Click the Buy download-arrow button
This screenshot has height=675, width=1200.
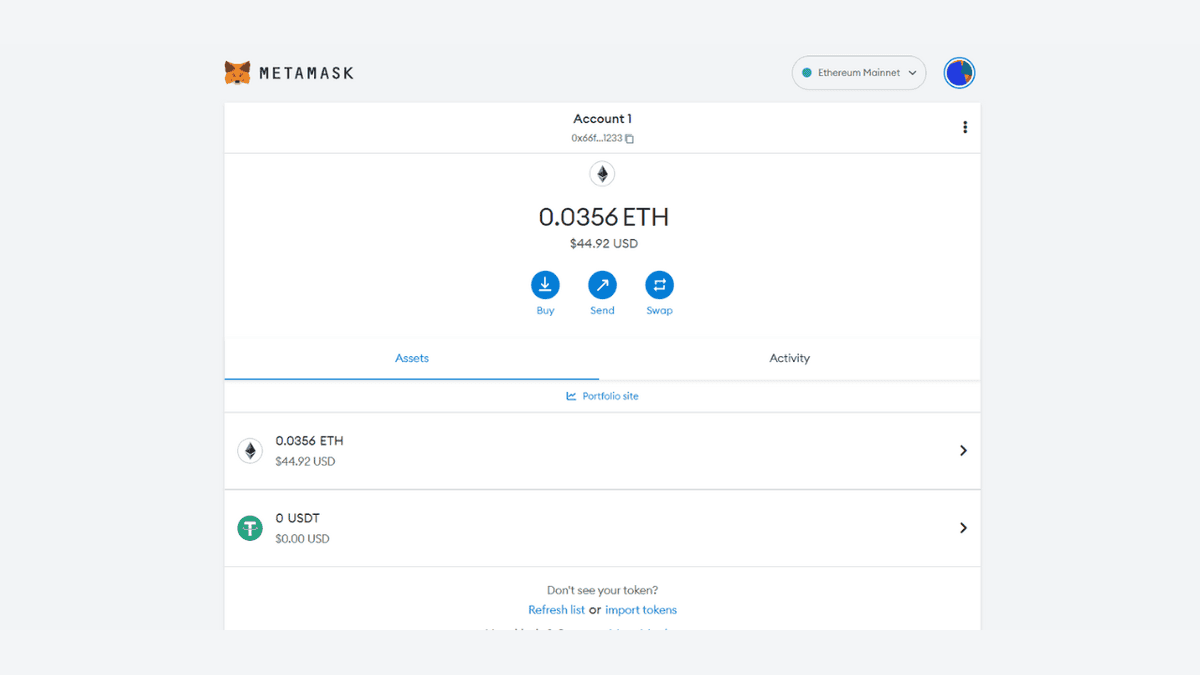click(x=545, y=285)
